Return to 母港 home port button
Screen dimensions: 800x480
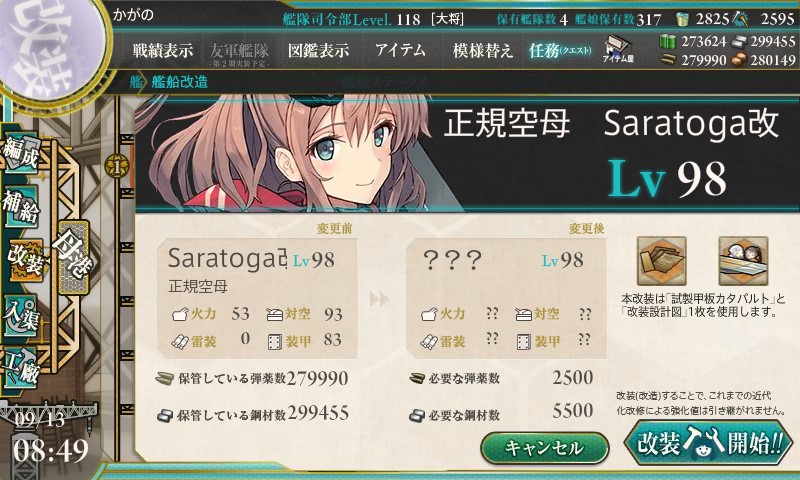click(74, 258)
